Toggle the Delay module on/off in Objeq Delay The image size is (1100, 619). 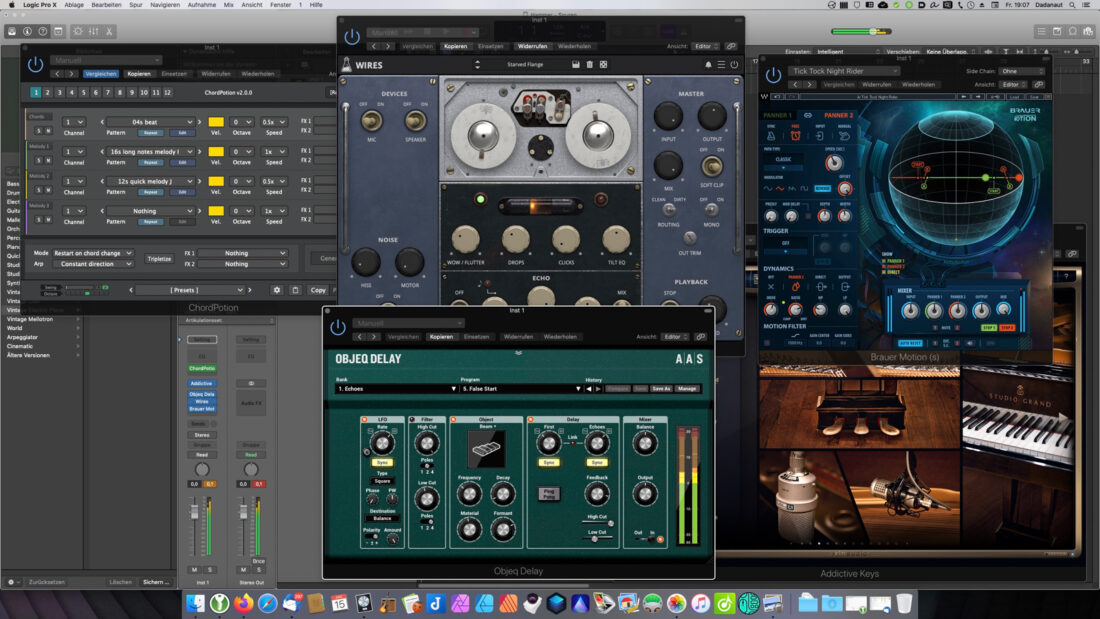point(530,420)
